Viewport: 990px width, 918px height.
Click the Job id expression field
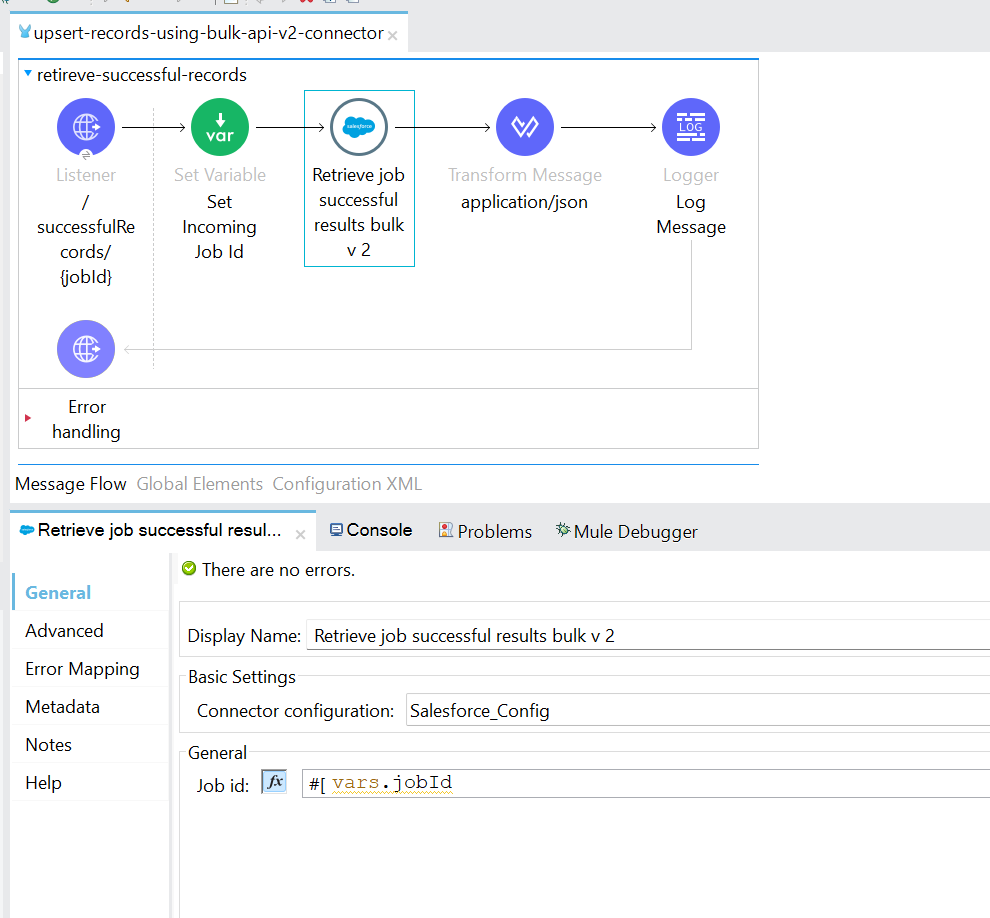[x=646, y=784]
